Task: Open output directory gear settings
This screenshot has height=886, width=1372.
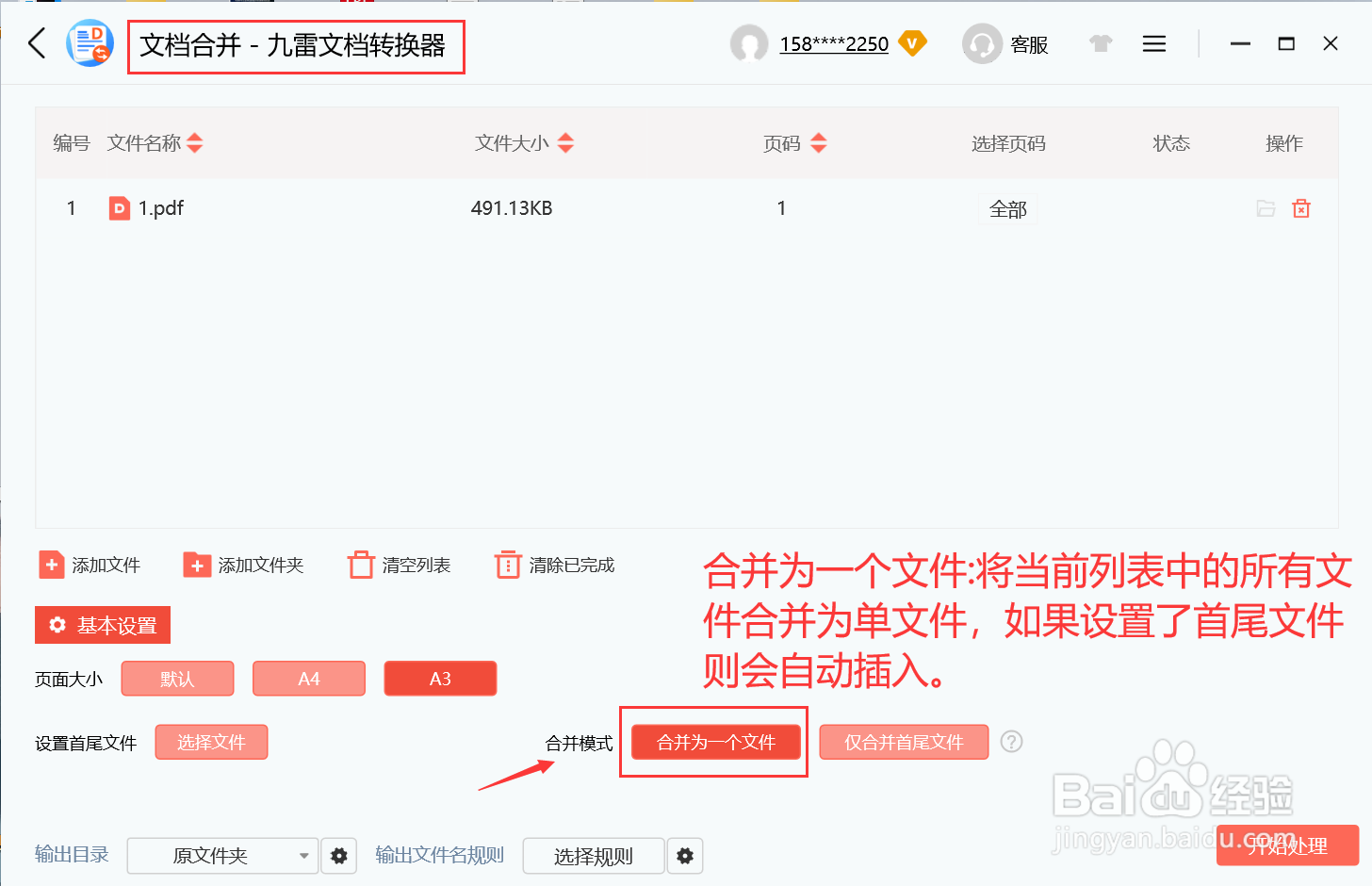Action: tap(339, 856)
